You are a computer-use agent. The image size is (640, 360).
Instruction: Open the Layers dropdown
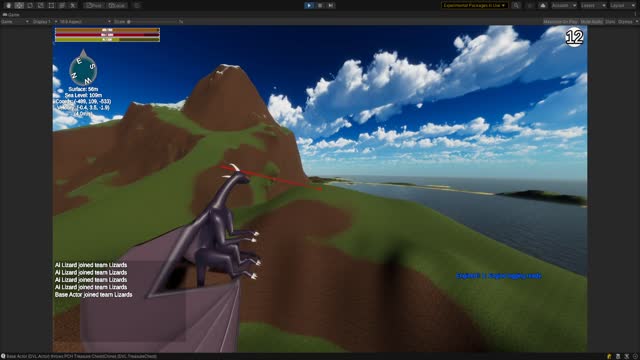[593, 5]
